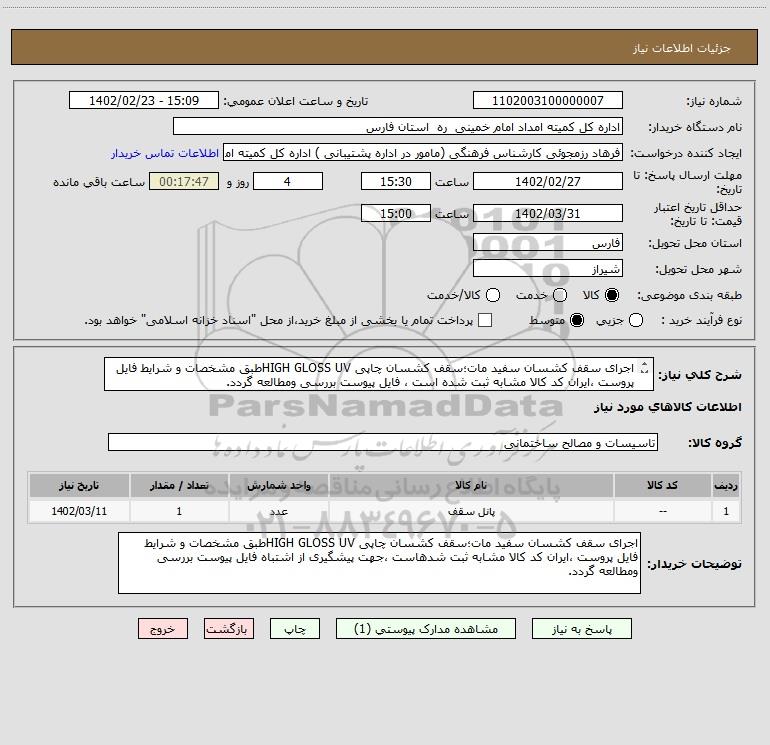Click the delivery city field شیراز
770x745 pixels.
click(548, 269)
